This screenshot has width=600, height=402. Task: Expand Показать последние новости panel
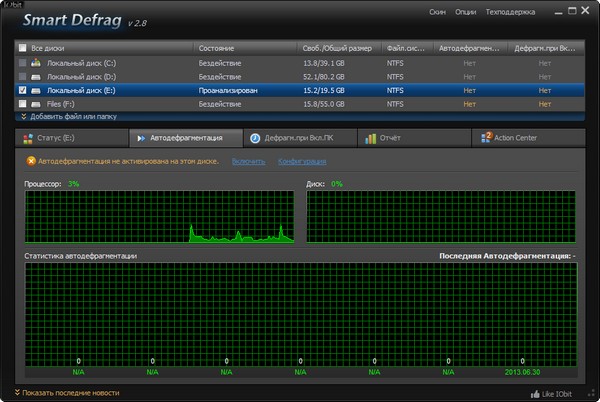66,393
